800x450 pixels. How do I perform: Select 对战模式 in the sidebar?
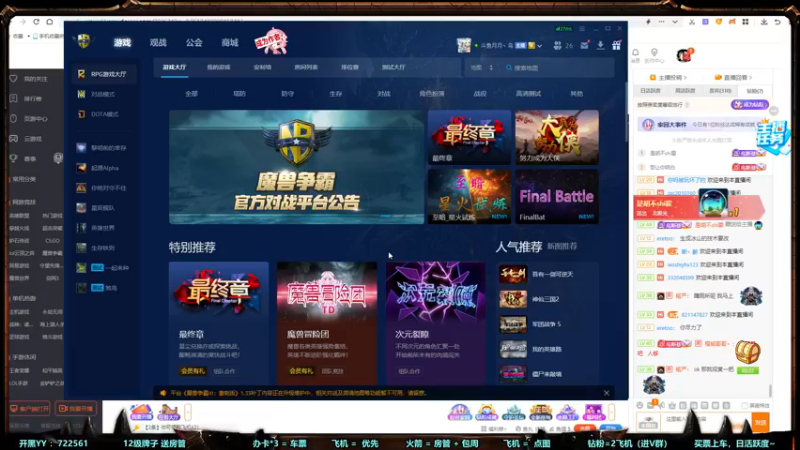coord(104,94)
